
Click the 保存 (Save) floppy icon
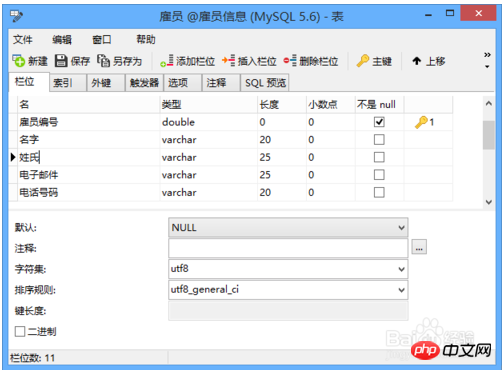(61, 61)
